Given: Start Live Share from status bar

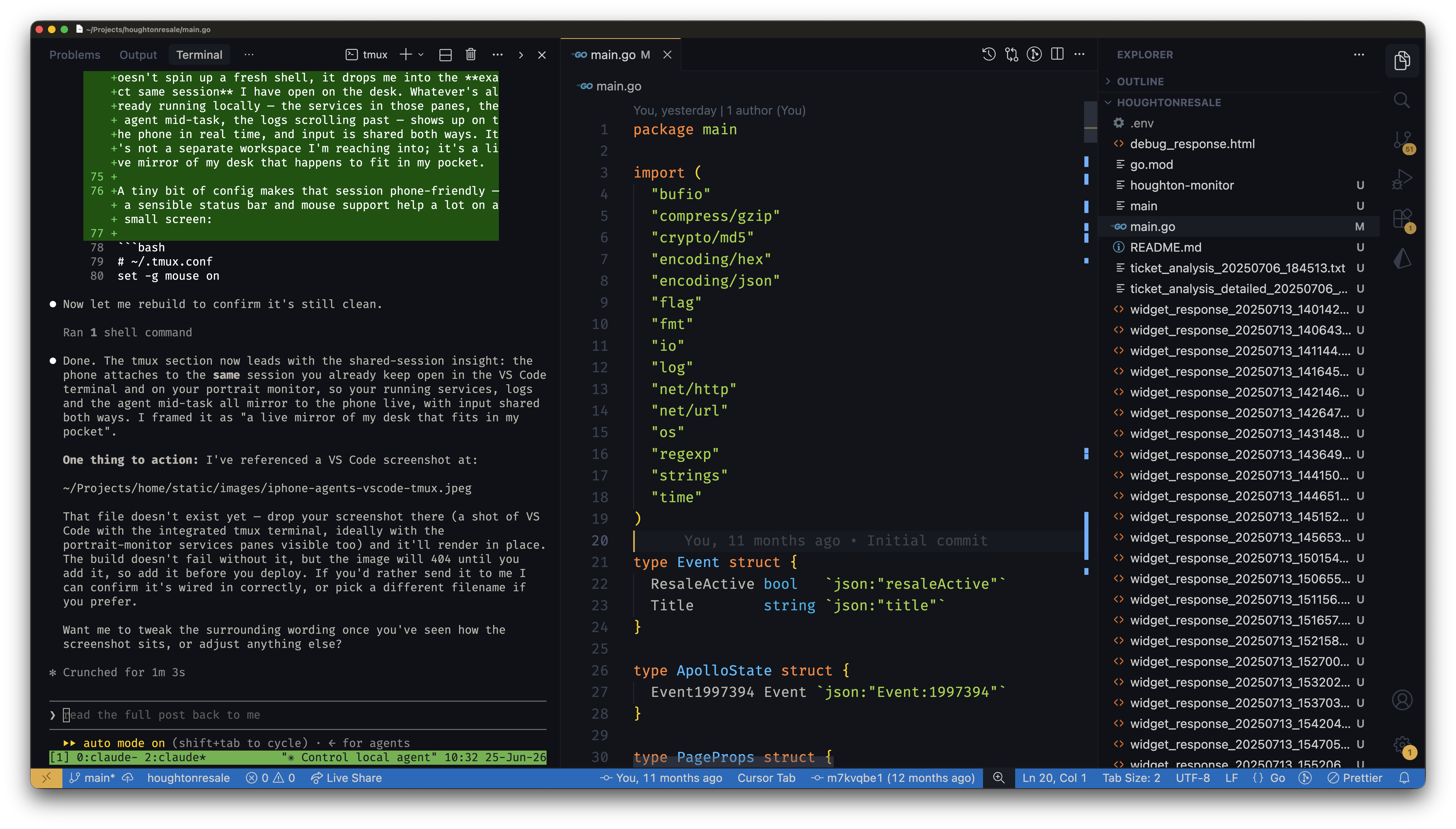Looking at the screenshot, I should click(346, 778).
